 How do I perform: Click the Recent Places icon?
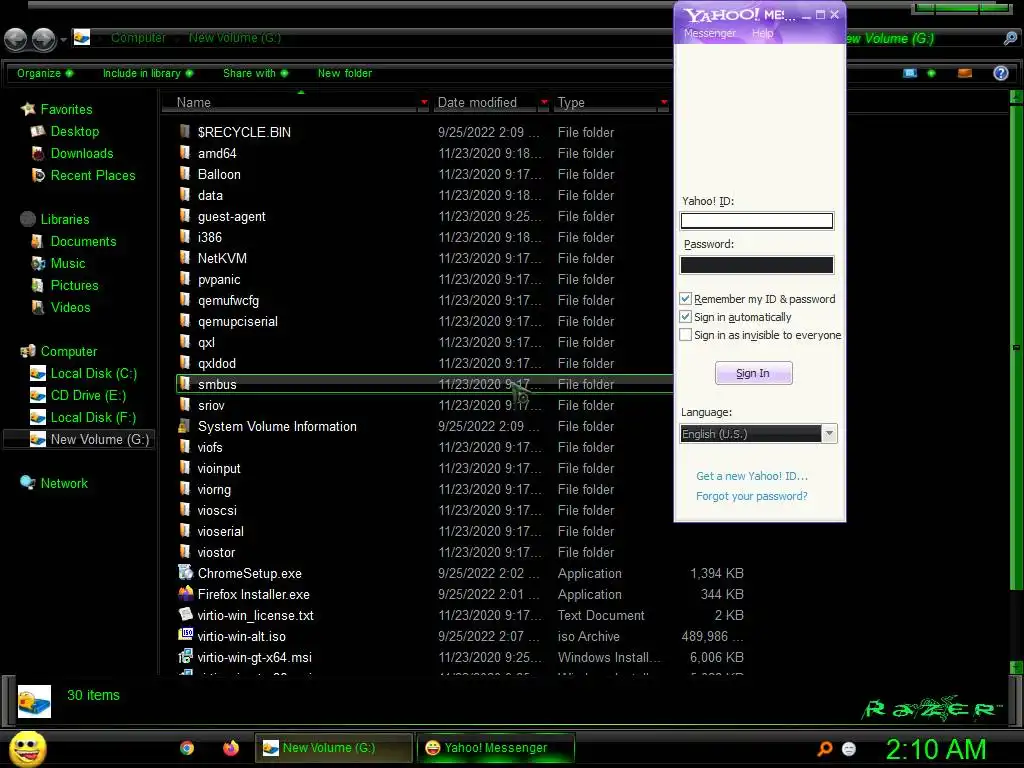[x=38, y=175]
